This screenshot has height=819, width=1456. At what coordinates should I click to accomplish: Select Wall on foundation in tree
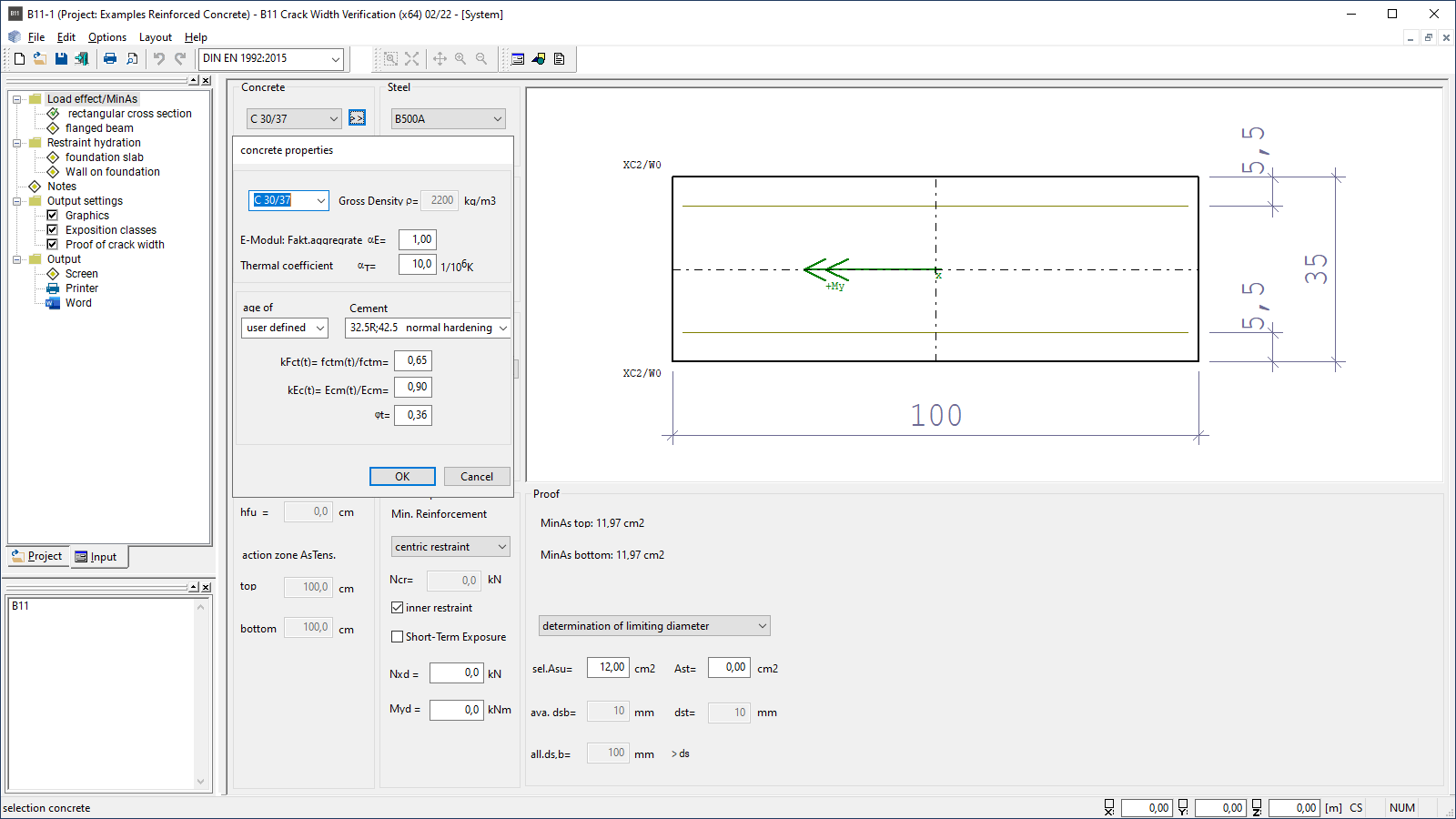pos(113,172)
